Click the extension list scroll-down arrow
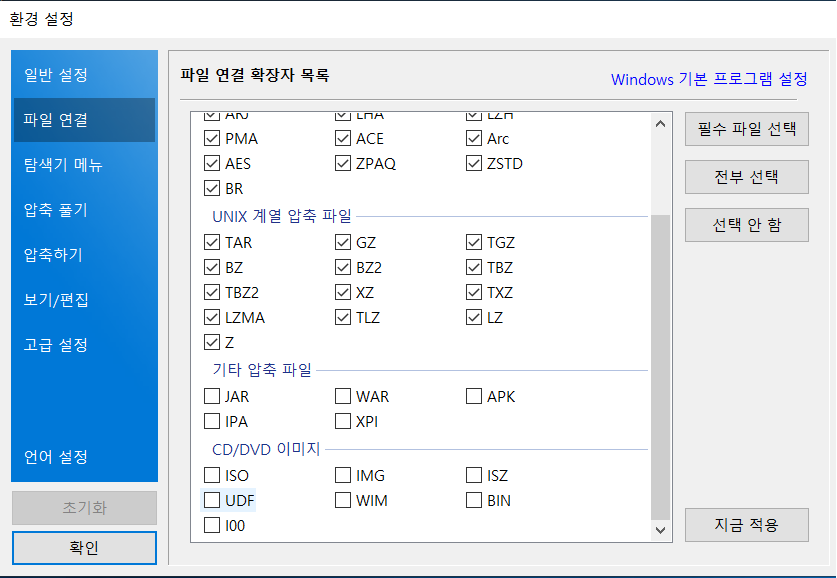Viewport: 837px width, 578px height. point(660,530)
